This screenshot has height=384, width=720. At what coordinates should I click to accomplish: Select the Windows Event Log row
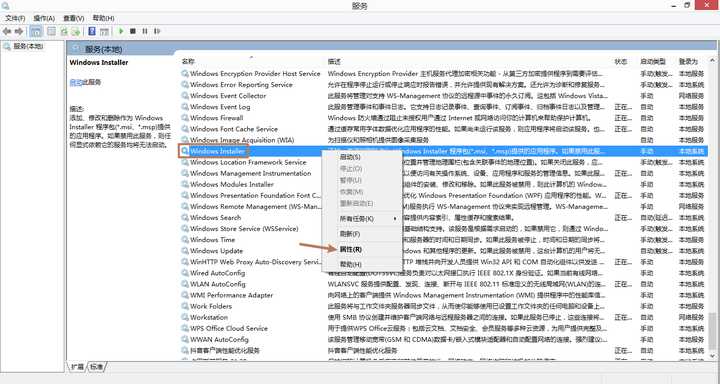coord(444,107)
